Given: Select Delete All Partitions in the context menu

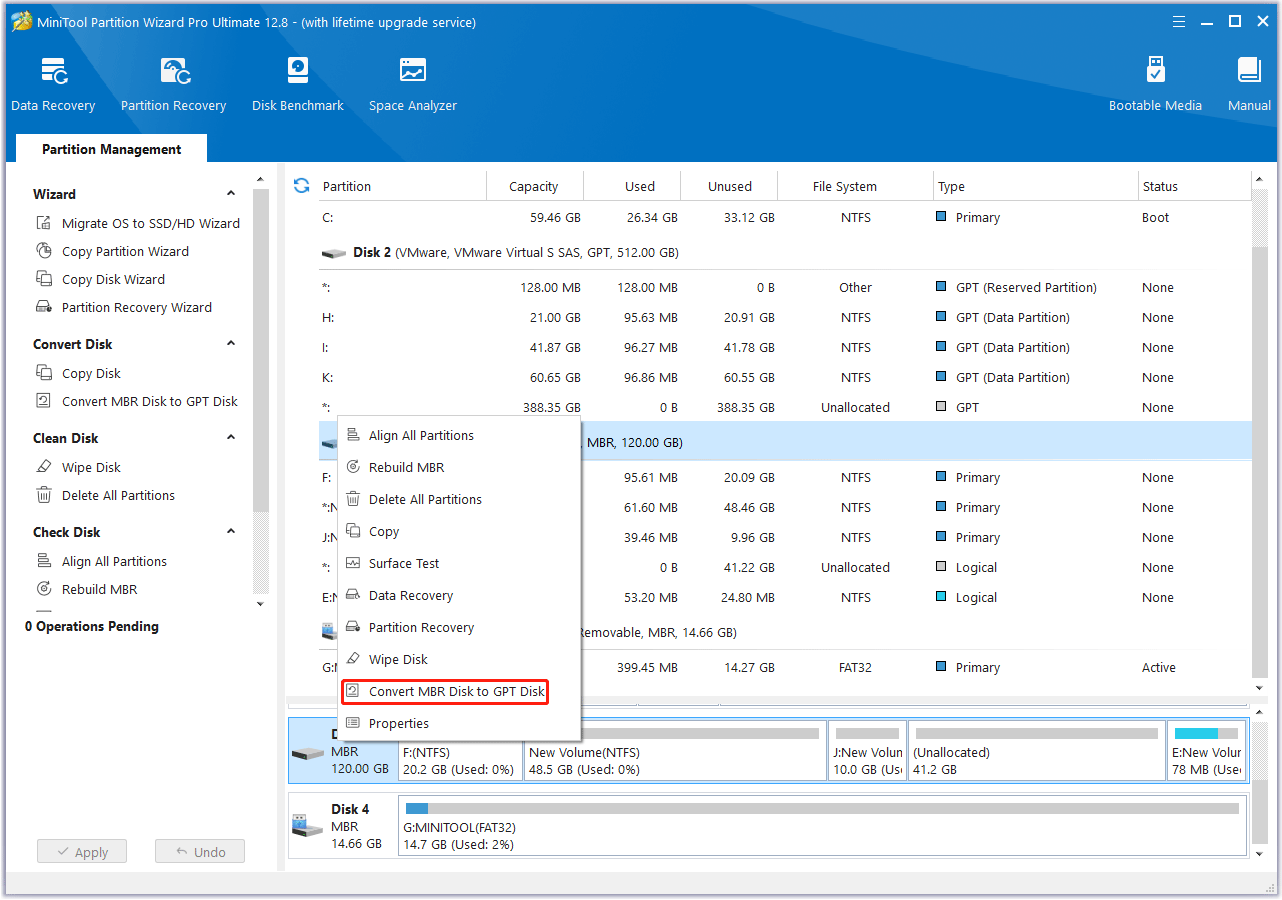Looking at the screenshot, I should tap(459, 499).
